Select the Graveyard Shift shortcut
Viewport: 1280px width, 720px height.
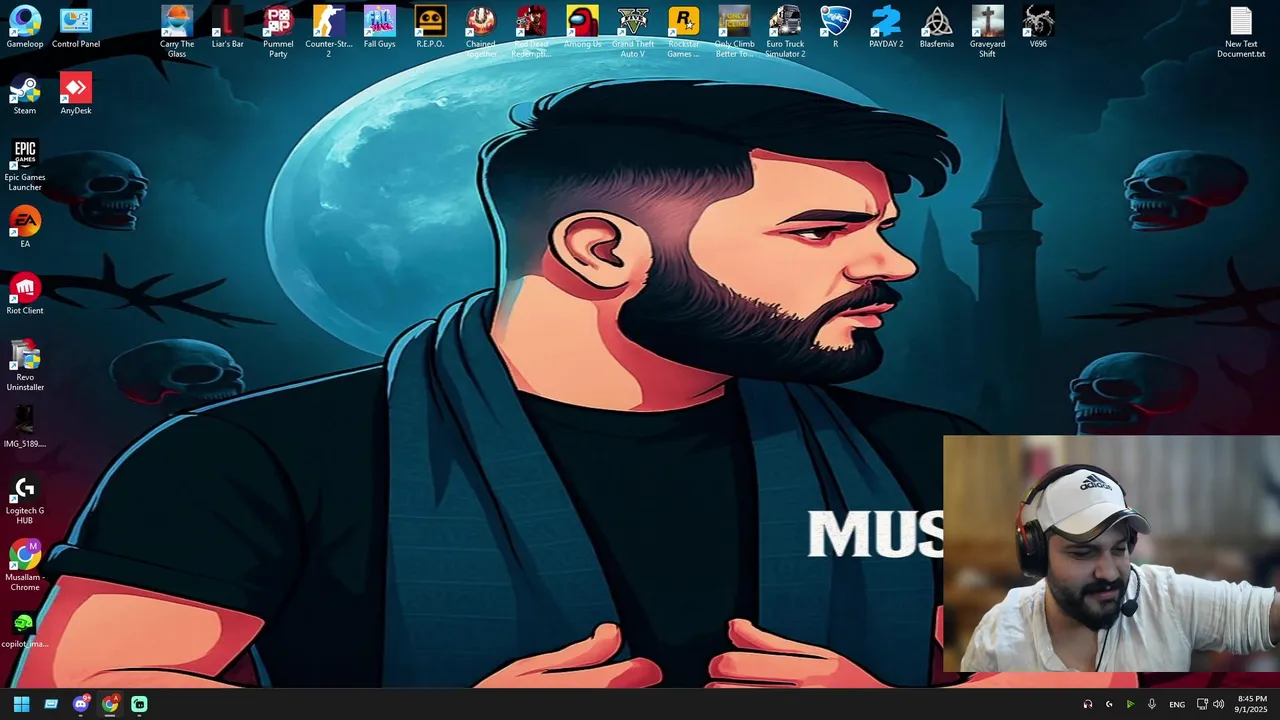pos(987,32)
